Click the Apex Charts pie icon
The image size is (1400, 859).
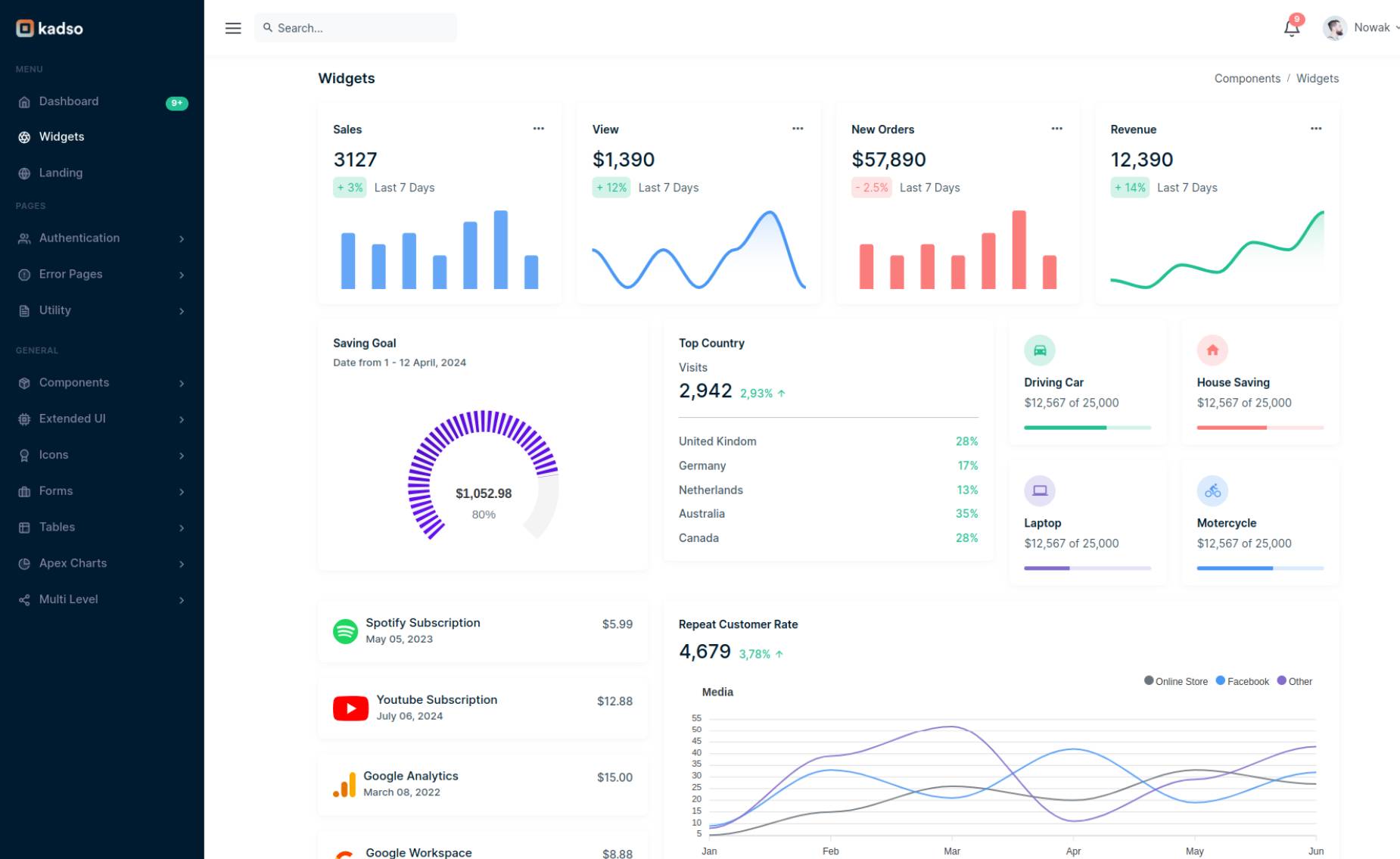click(x=24, y=564)
